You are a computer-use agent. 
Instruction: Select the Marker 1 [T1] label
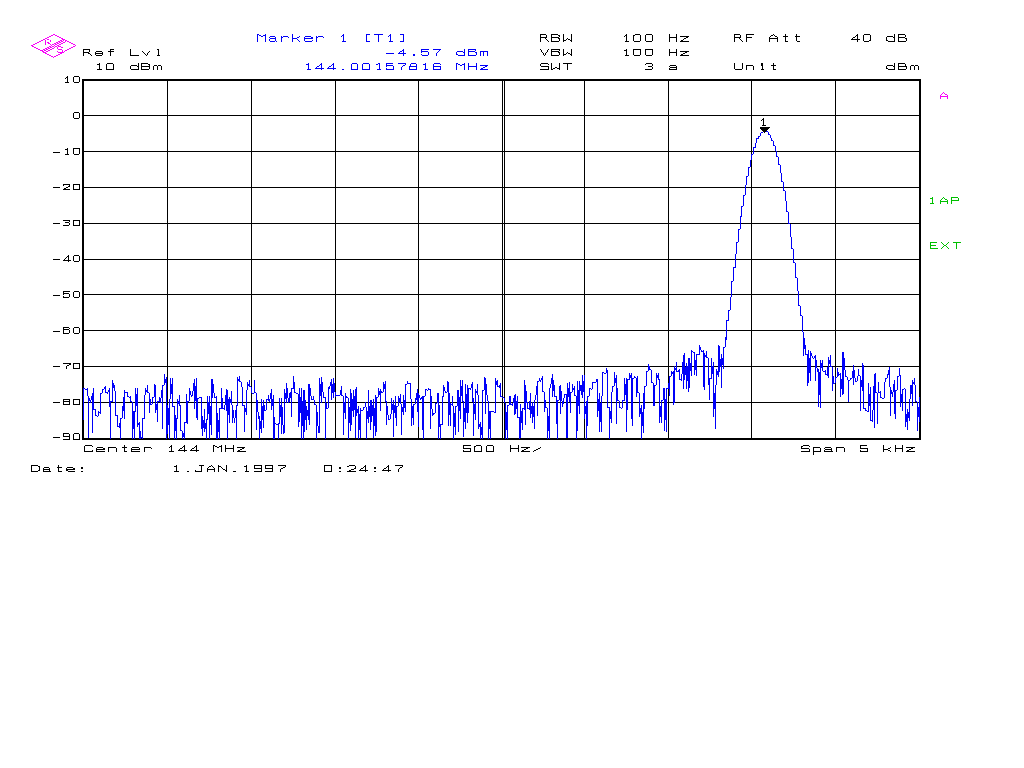[x=331, y=38]
